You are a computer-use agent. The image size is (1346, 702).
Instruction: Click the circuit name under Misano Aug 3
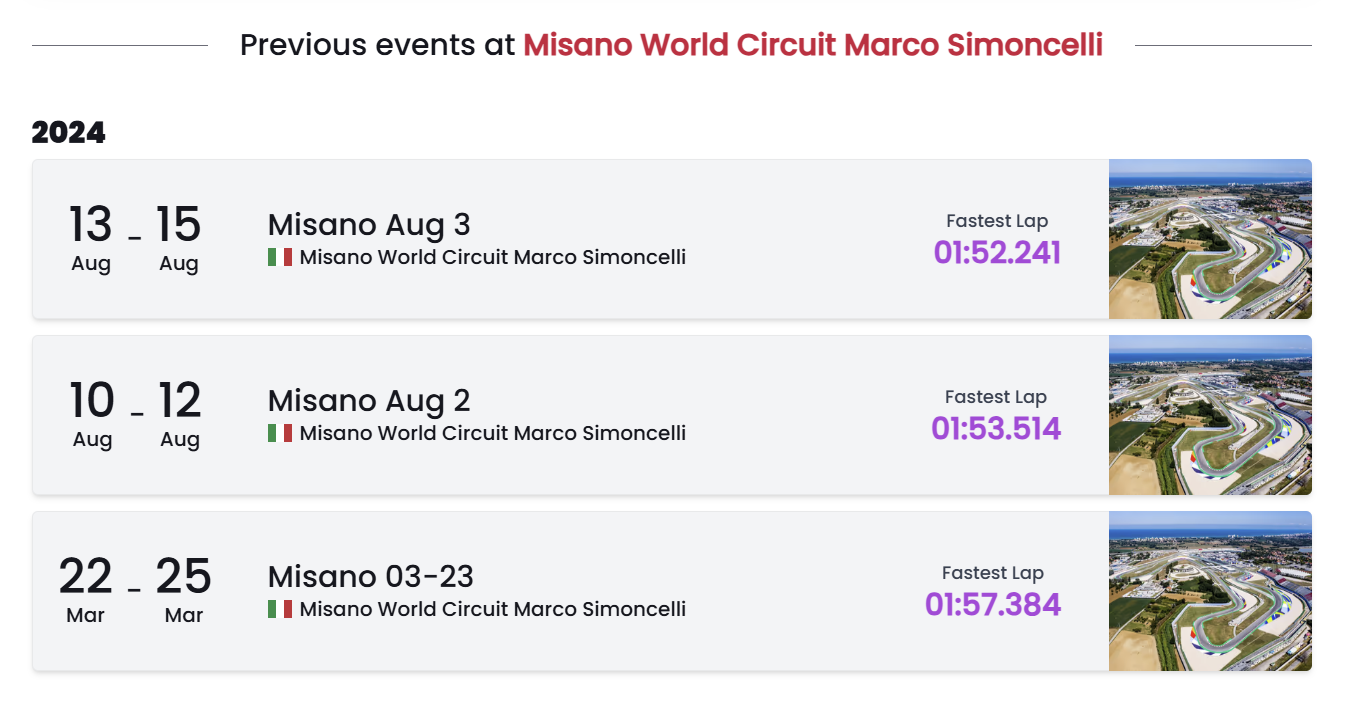[493, 257]
